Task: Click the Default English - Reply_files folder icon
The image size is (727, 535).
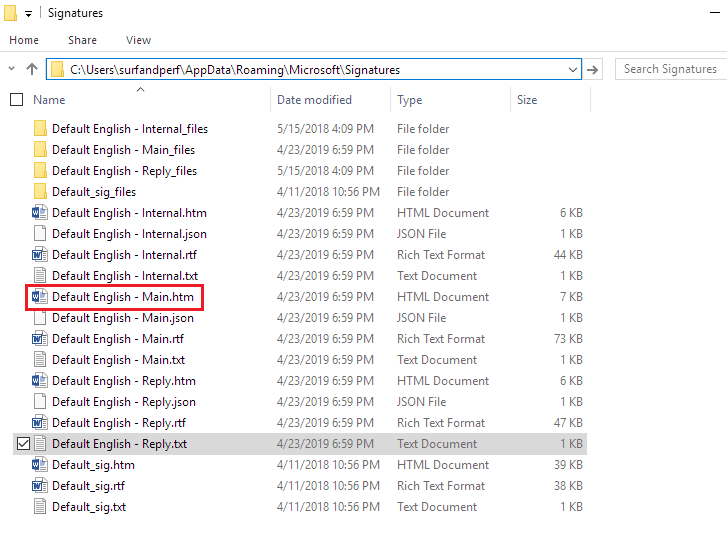Action: click(40, 171)
